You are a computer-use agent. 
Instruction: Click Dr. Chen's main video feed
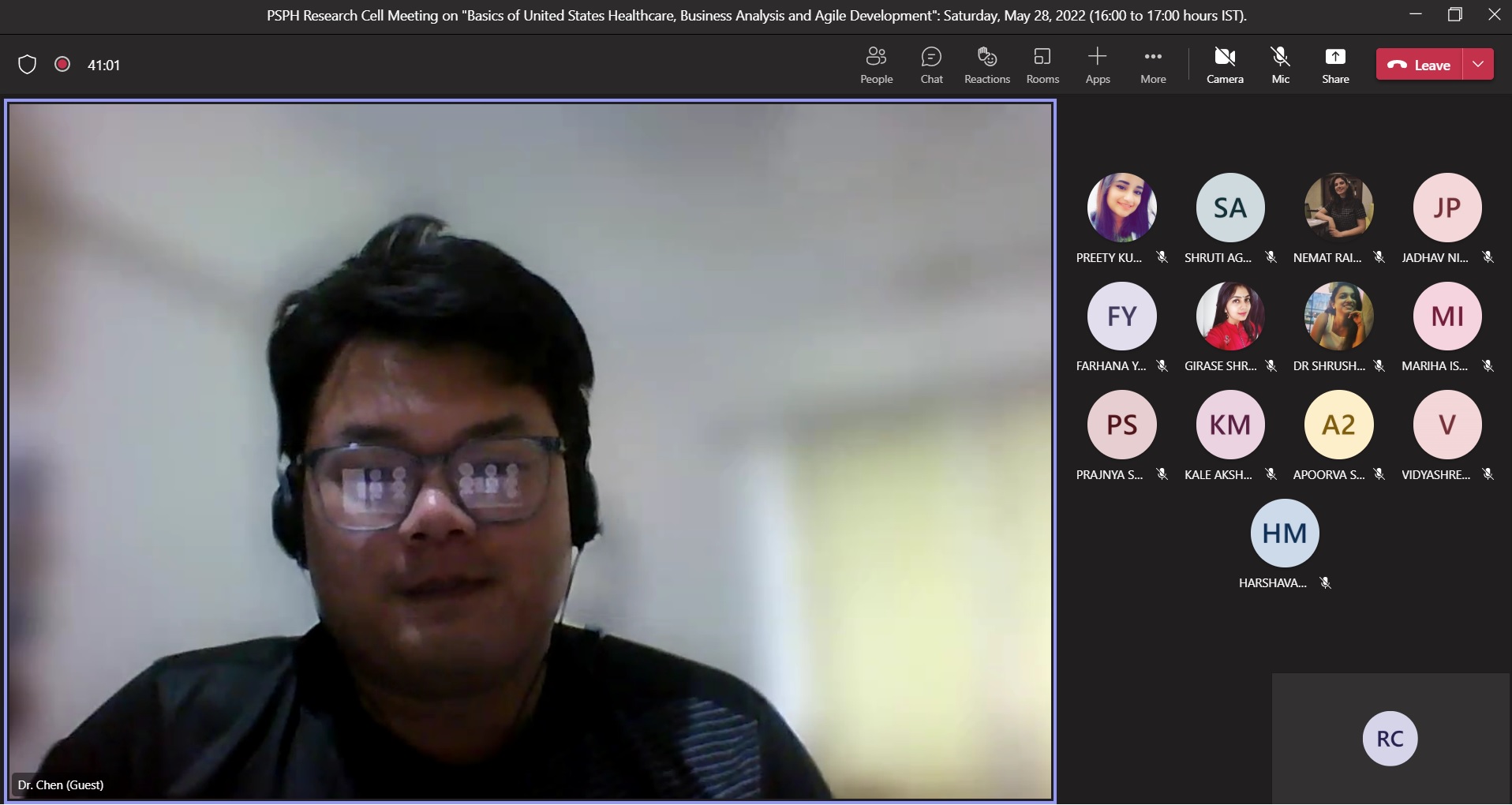[530, 450]
